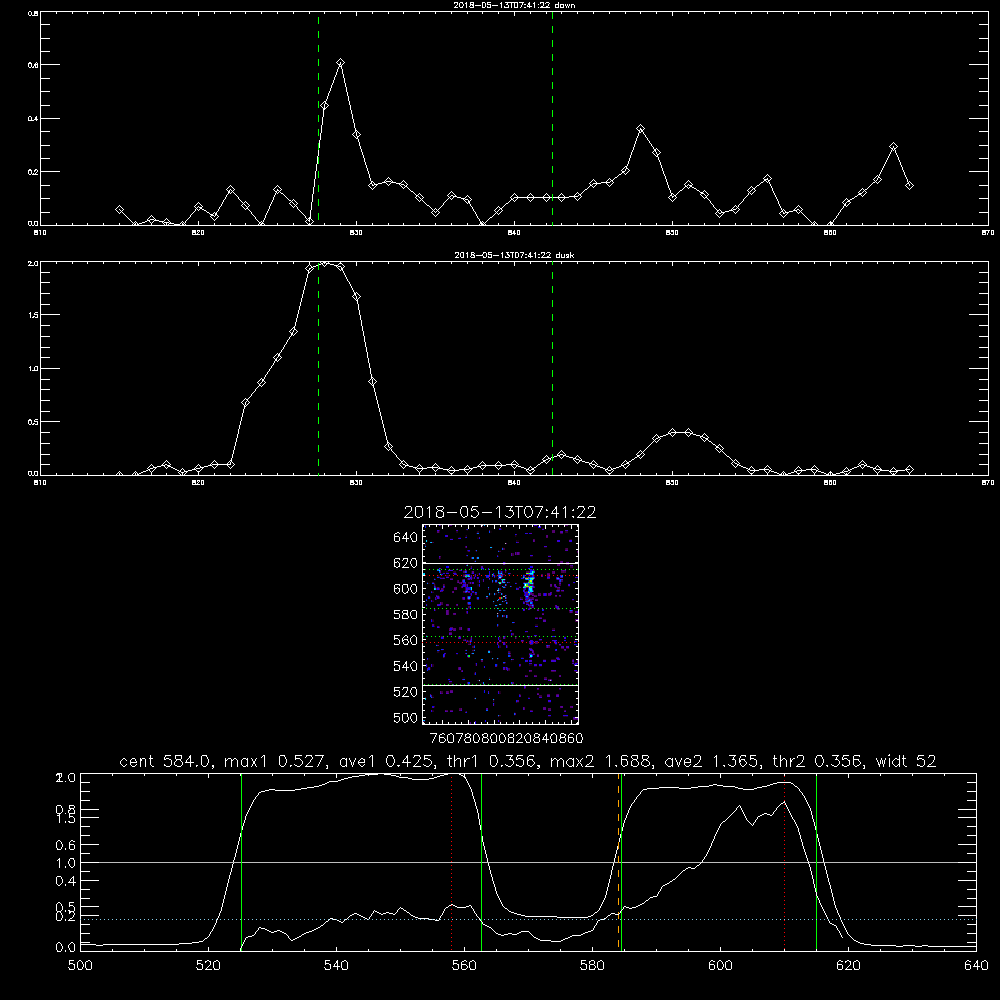1000x1000 pixels.
Task: Select the 'thr2 0.356' value in the bottom header
Action: point(817,761)
